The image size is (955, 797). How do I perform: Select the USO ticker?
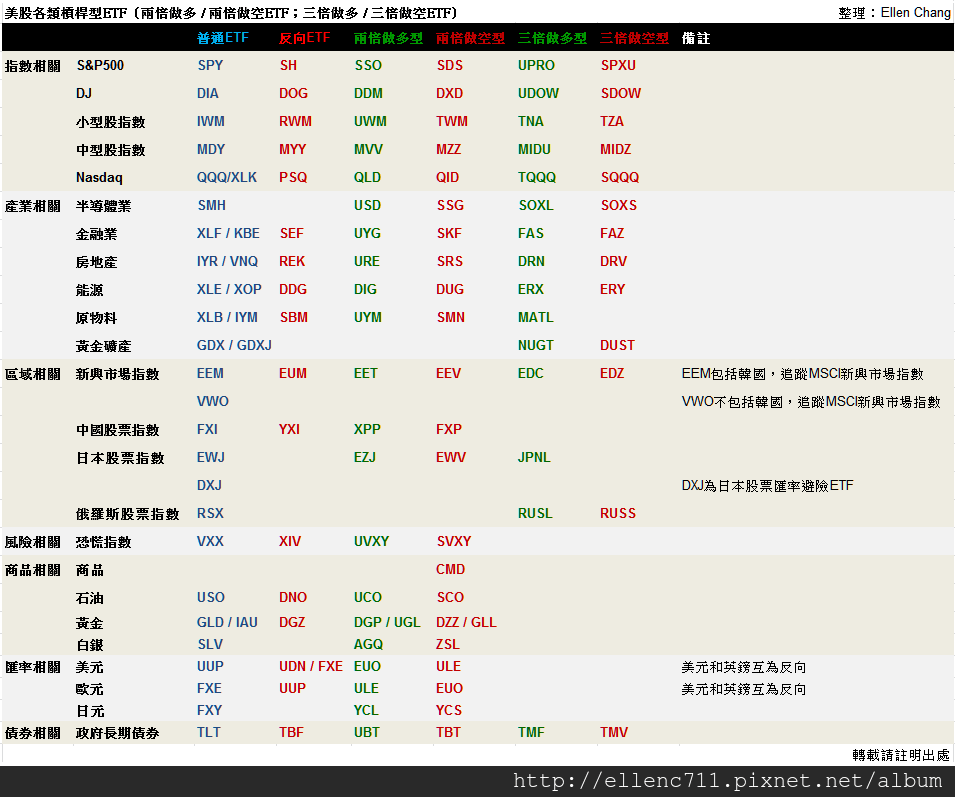pyautogui.click(x=211, y=597)
